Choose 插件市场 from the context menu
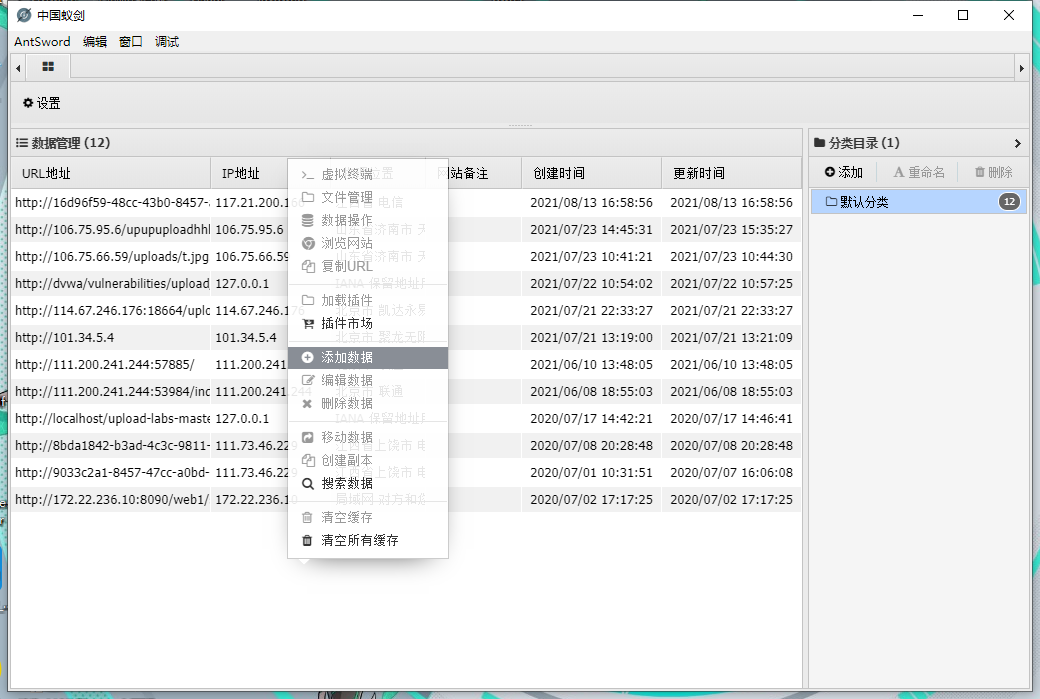 (x=368, y=324)
